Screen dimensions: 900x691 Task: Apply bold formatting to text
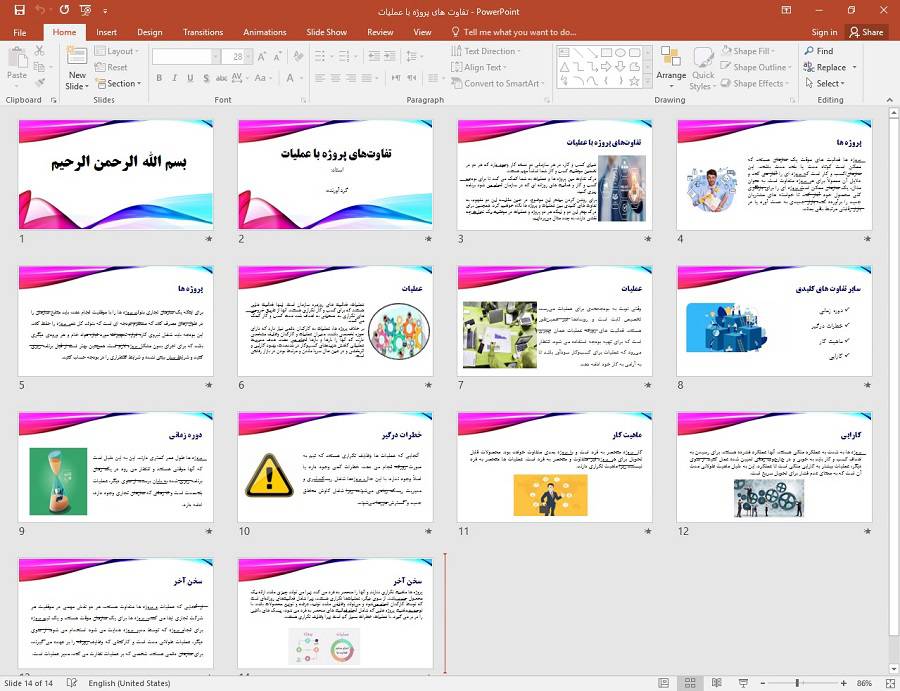159,78
